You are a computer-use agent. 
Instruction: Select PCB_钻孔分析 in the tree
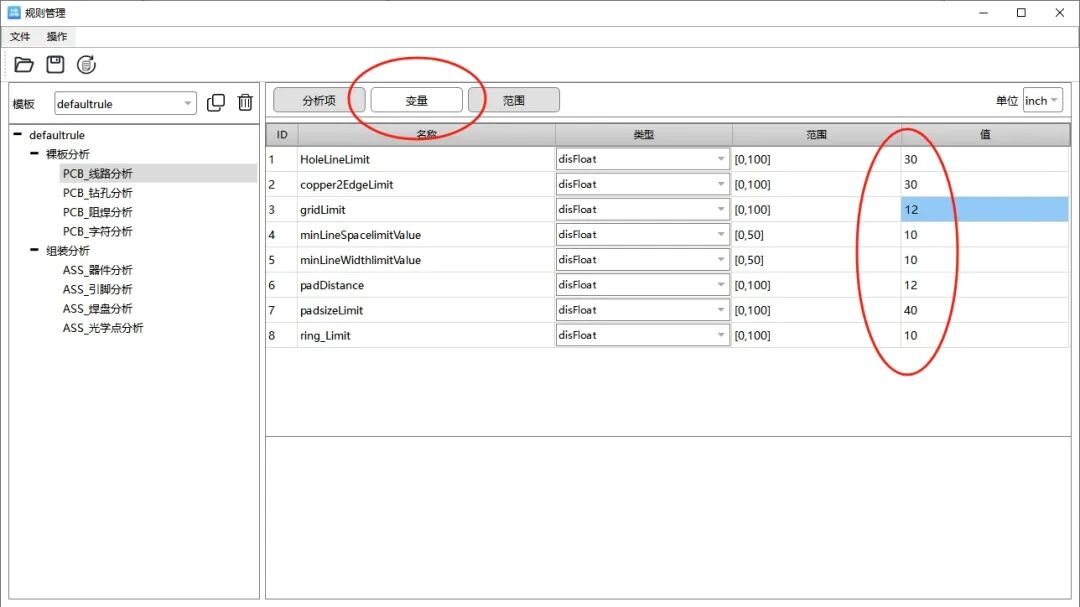tap(97, 193)
